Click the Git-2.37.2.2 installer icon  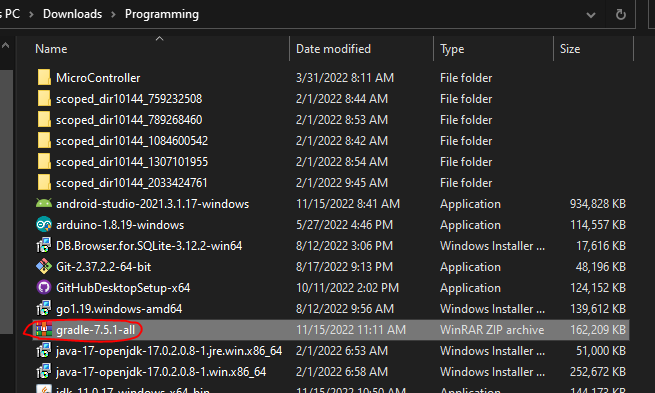pyautogui.click(x=44, y=266)
